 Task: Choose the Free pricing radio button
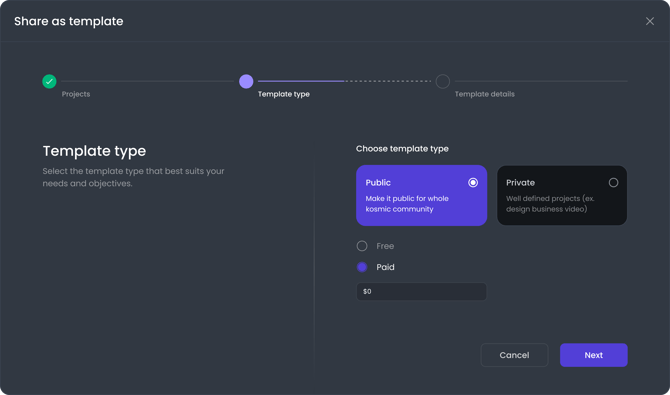pos(362,246)
